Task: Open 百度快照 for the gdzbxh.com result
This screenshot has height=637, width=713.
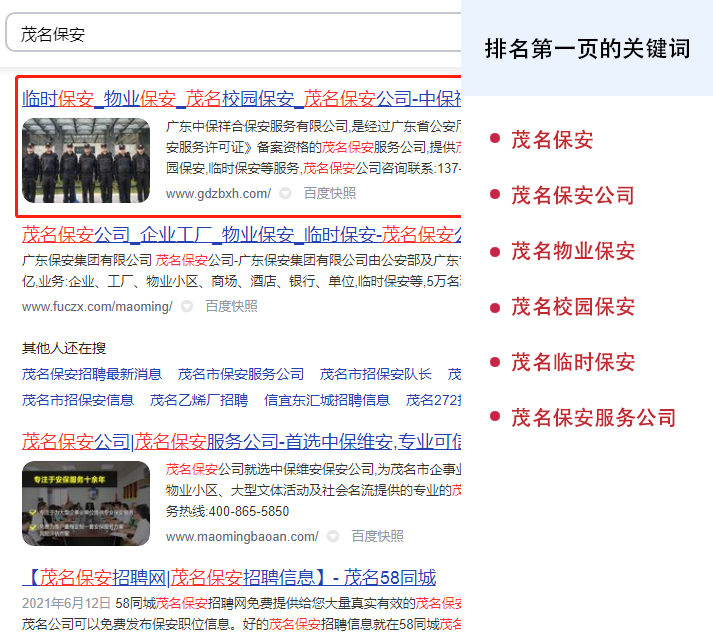Action: point(329,194)
